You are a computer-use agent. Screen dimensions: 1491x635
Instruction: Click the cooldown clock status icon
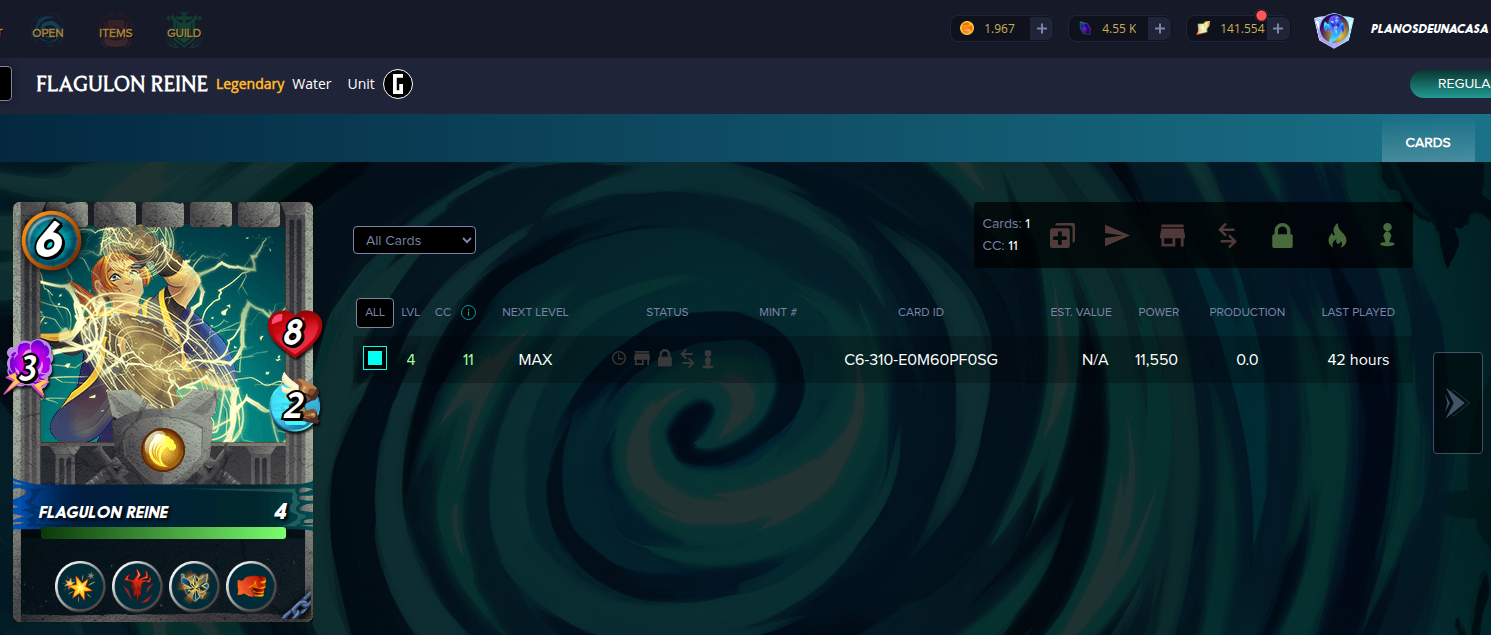click(x=619, y=358)
